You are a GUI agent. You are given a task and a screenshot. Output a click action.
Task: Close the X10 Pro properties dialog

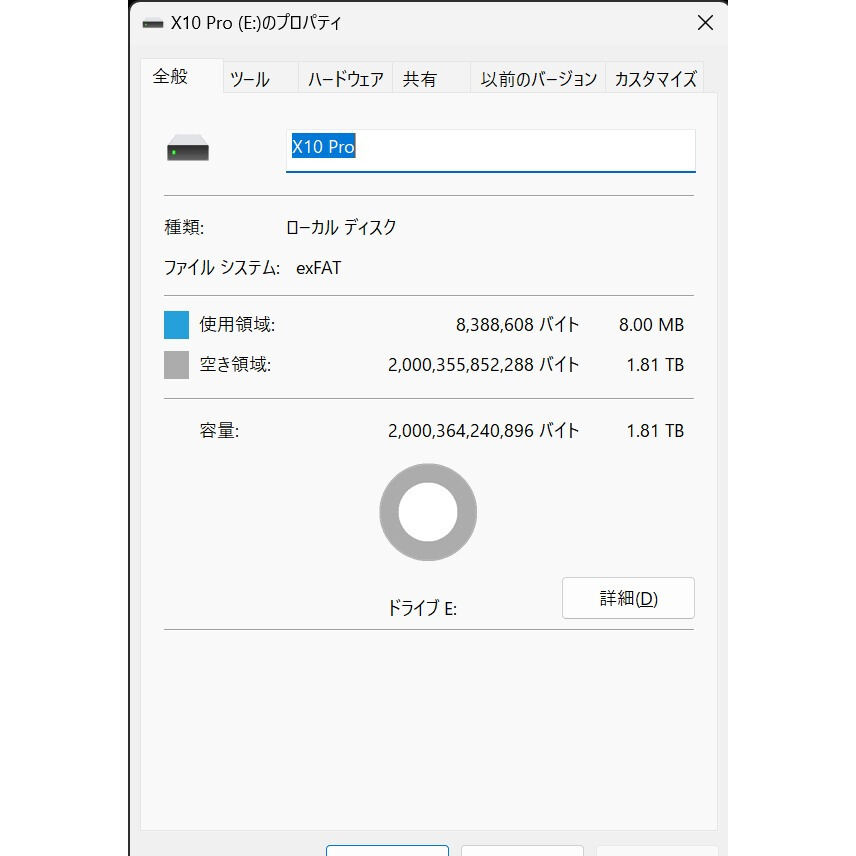705,23
